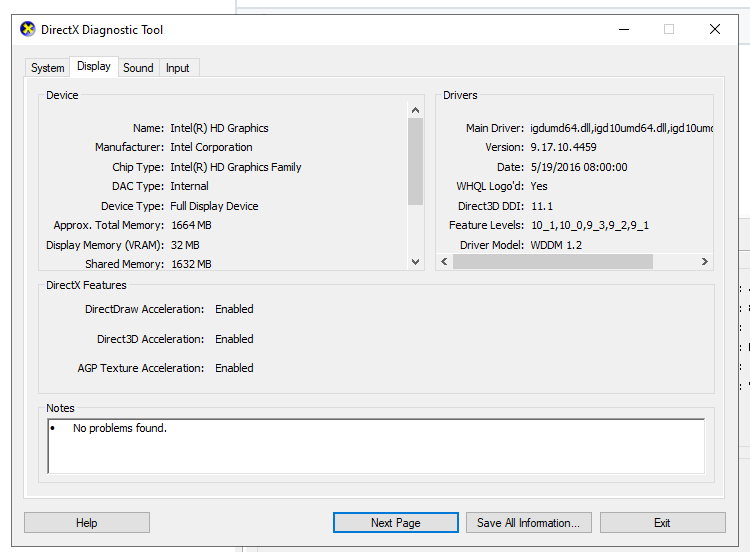Image resolution: width=750 pixels, height=552 pixels.
Task: Click the Drivers panel scroll right arrow
Action: (705, 261)
